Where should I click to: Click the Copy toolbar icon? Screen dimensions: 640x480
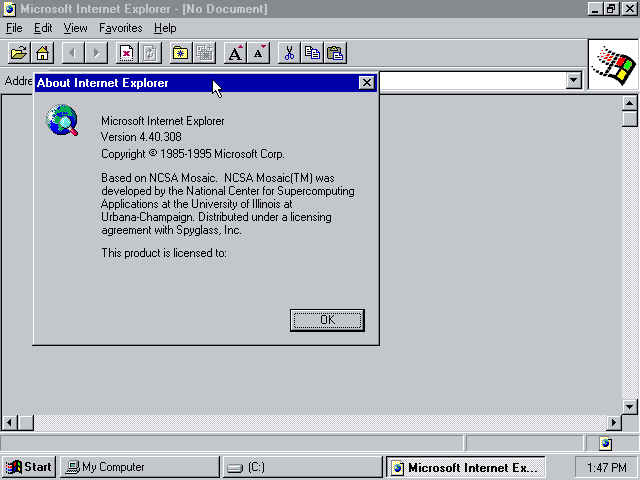pos(312,53)
